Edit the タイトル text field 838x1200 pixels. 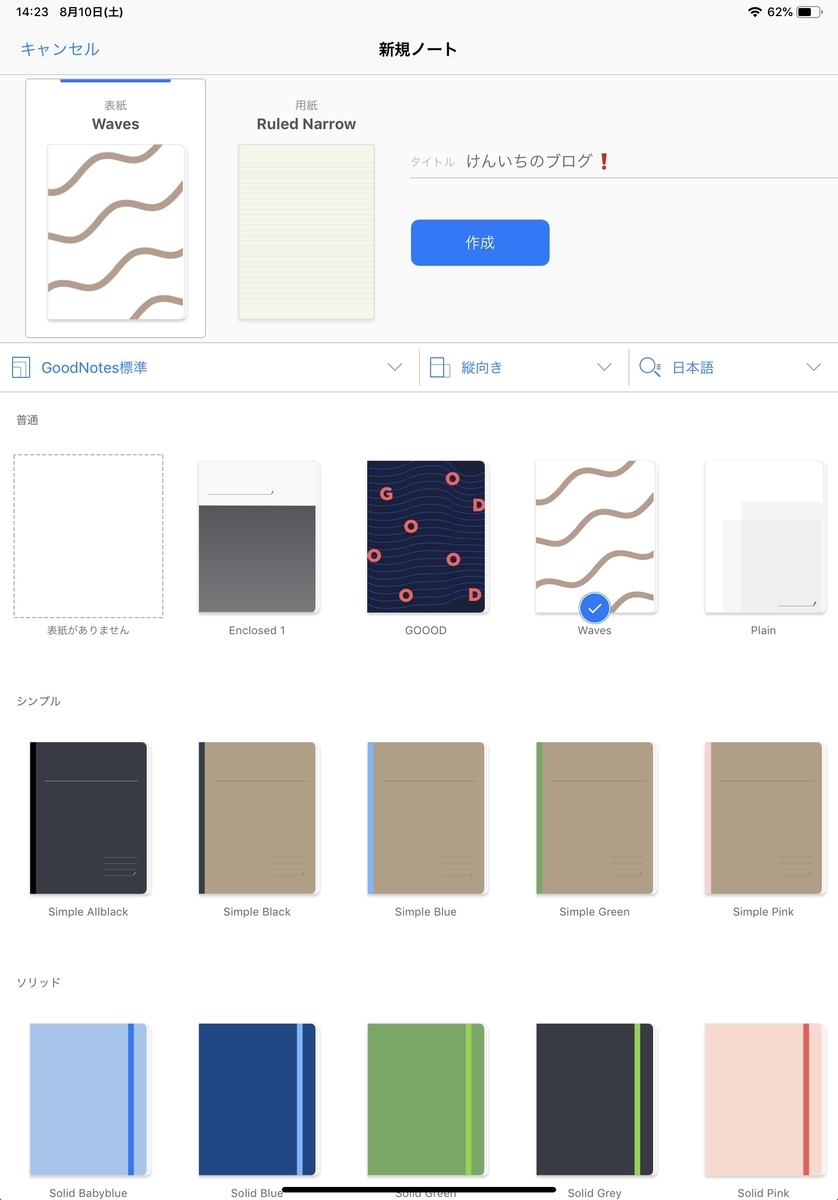tap(624, 161)
